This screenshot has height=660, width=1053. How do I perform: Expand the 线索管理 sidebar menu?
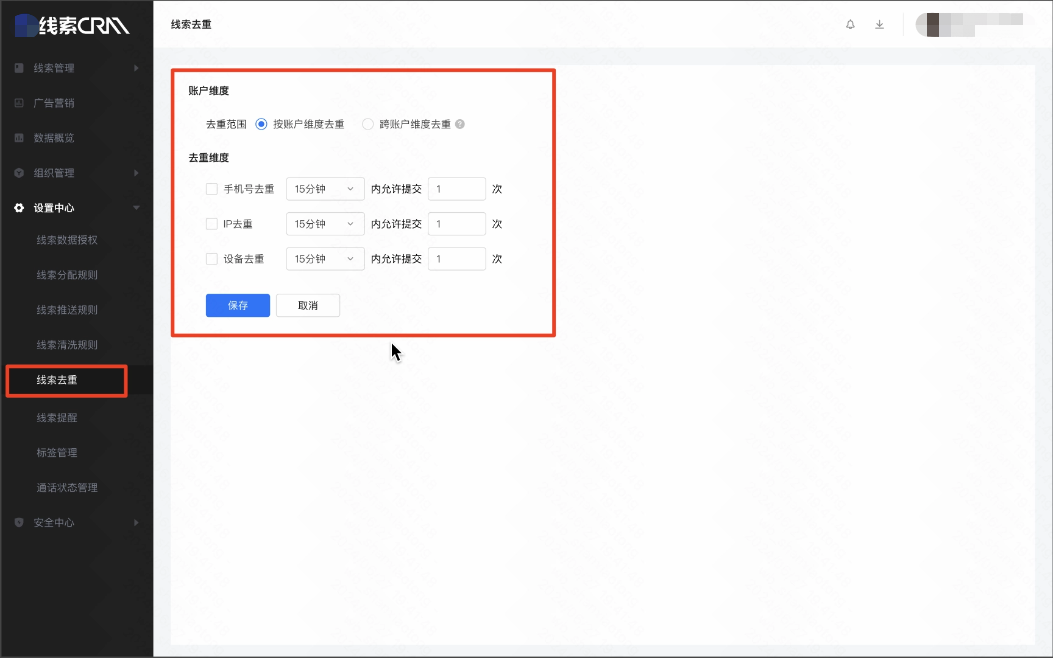point(75,68)
